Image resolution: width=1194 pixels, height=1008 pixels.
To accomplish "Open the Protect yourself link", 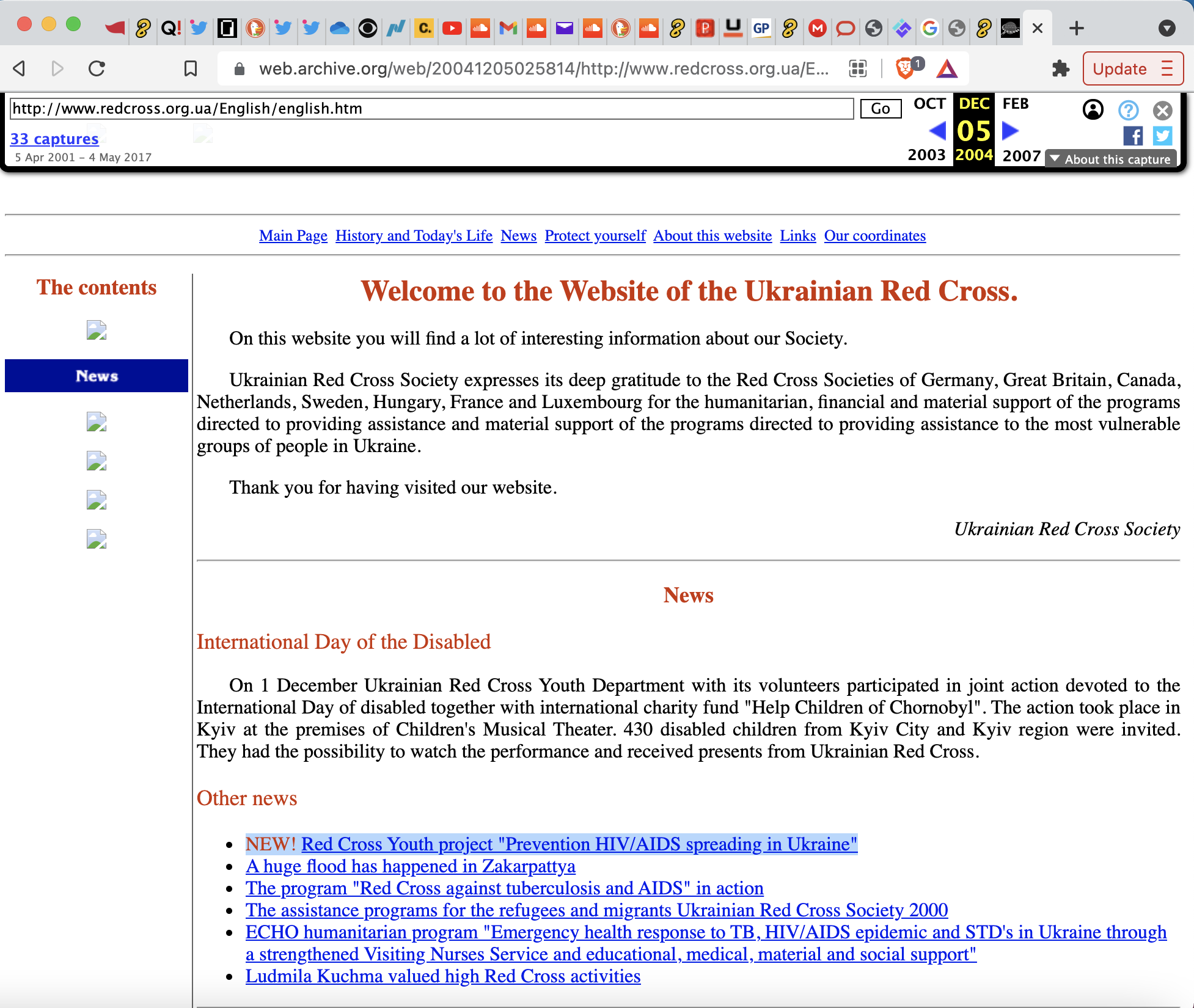I will click(x=595, y=236).
